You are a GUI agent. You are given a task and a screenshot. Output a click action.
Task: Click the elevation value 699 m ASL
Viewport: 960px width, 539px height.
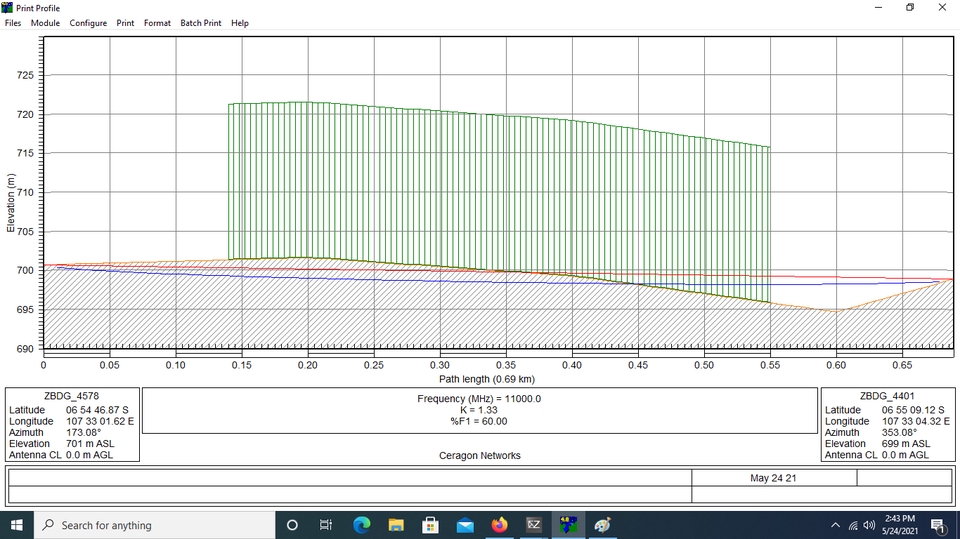tap(906, 443)
